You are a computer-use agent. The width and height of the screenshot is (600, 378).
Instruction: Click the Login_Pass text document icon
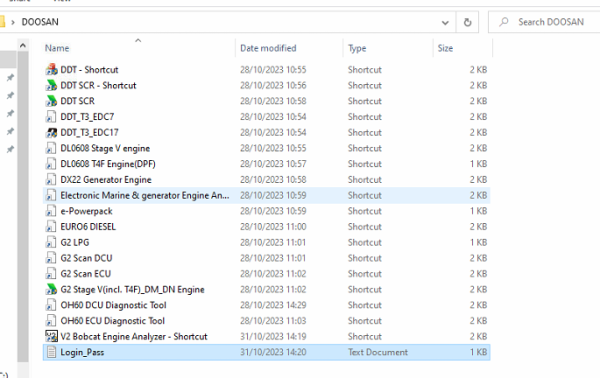point(51,352)
